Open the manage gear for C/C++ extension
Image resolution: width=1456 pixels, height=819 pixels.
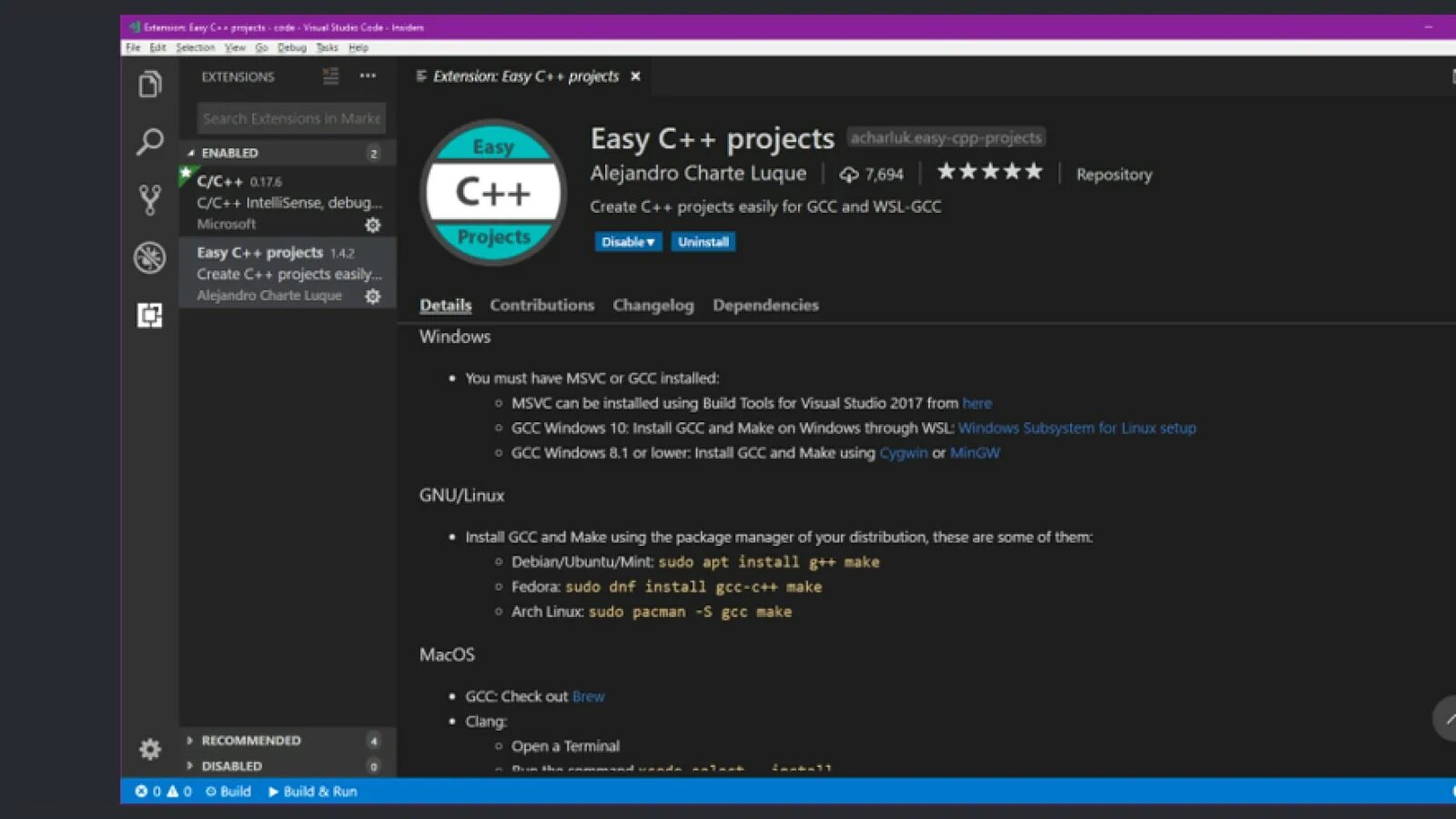pyautogui.click(x=373, y=225)
